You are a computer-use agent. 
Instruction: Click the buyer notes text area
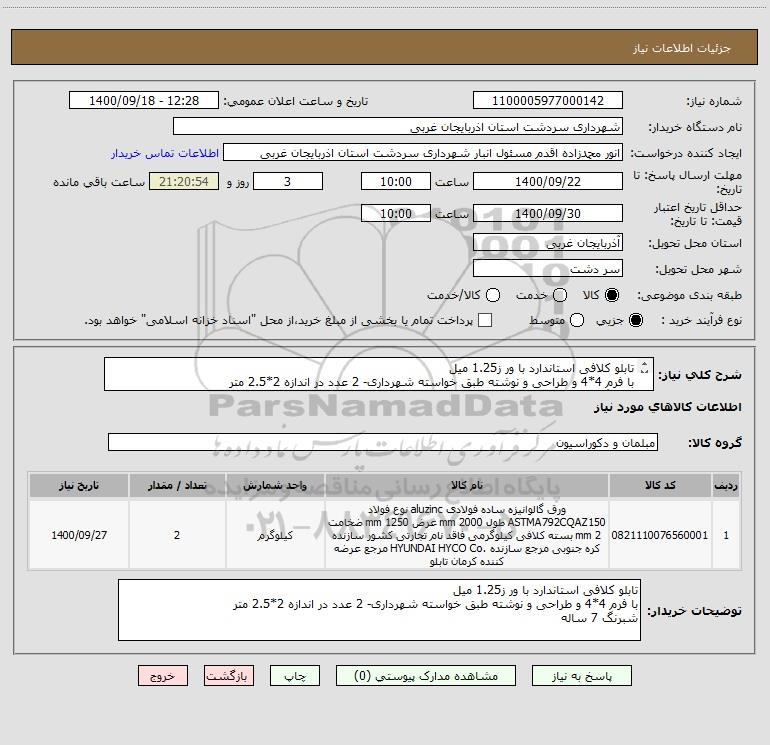point(379,610)
